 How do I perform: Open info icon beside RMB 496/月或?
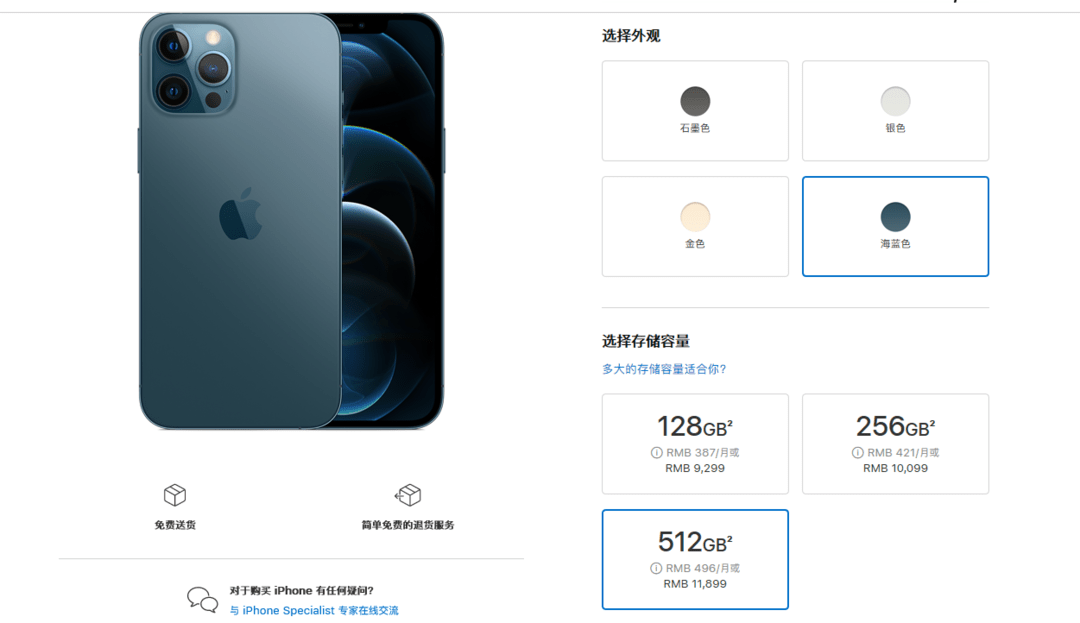tap(656, 568)
